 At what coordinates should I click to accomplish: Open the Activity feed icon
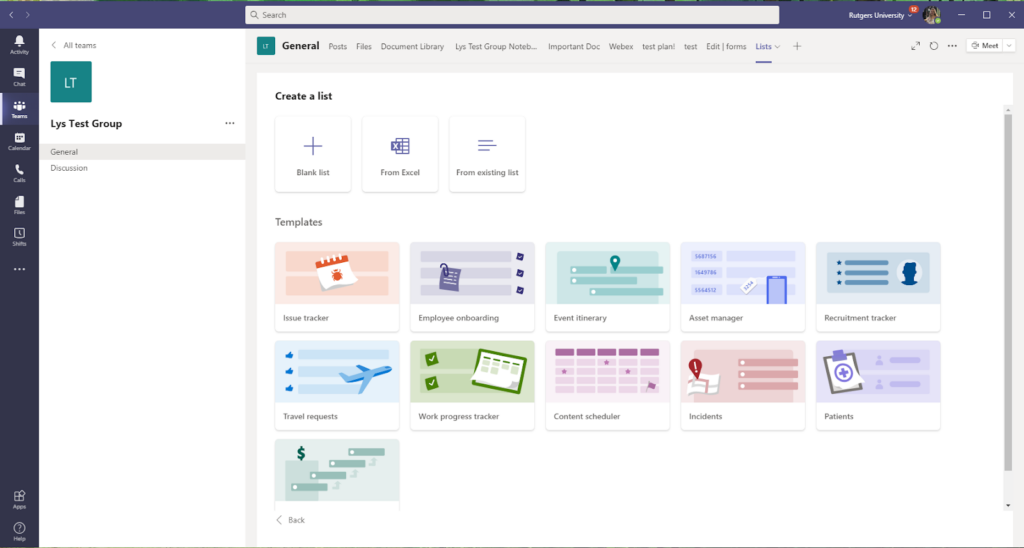(x=19, y=44)
